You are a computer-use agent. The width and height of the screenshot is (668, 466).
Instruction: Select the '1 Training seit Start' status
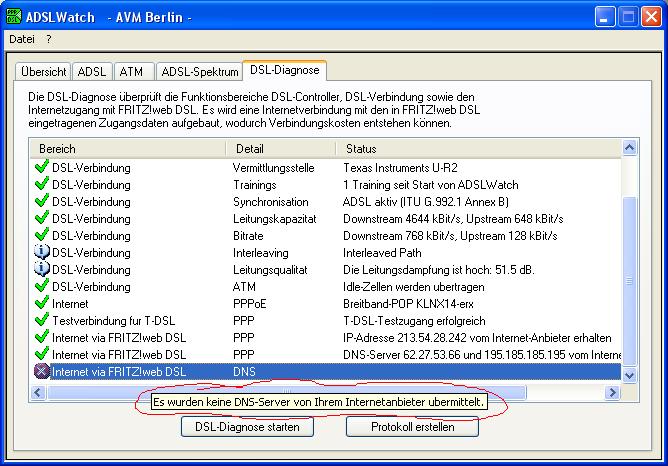431,185
